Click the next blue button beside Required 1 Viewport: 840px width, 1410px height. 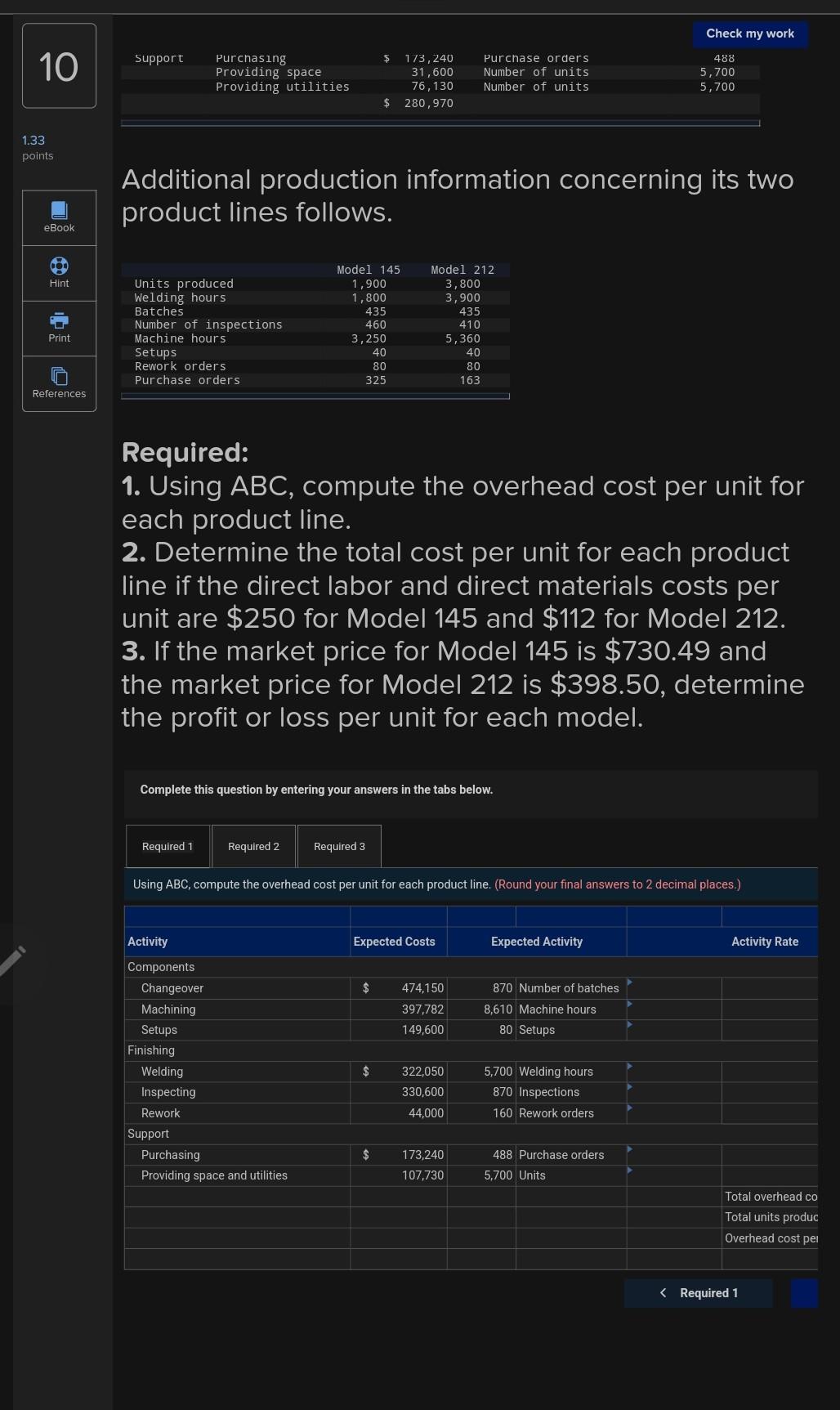(804, 1293)
